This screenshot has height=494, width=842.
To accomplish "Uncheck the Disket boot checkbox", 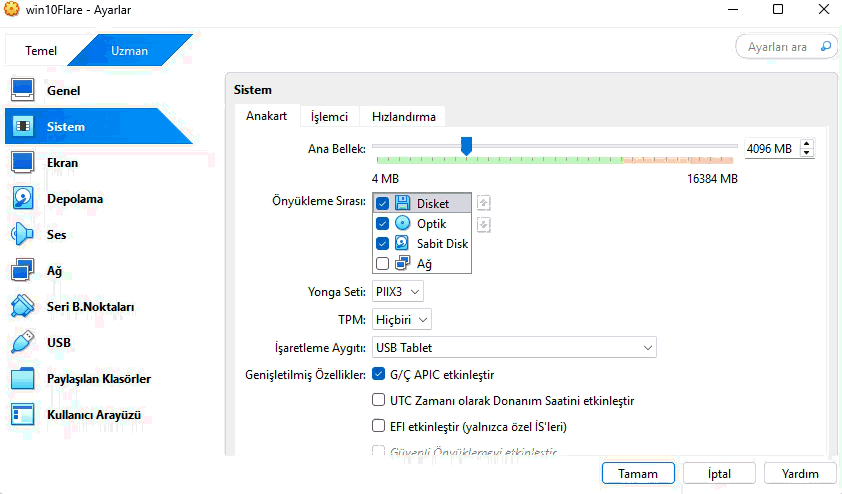I will coord(382,204).
